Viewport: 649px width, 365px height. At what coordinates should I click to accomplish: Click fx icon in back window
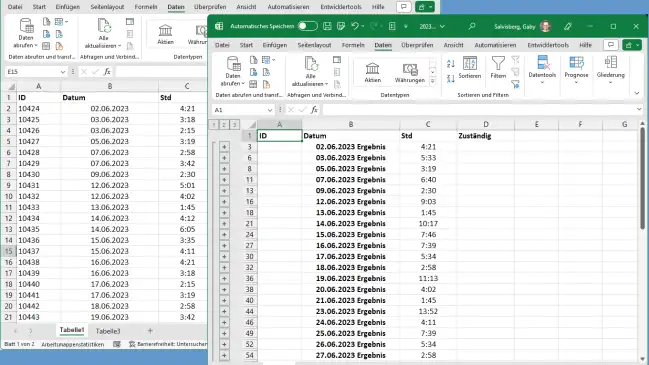coord(107,72)
